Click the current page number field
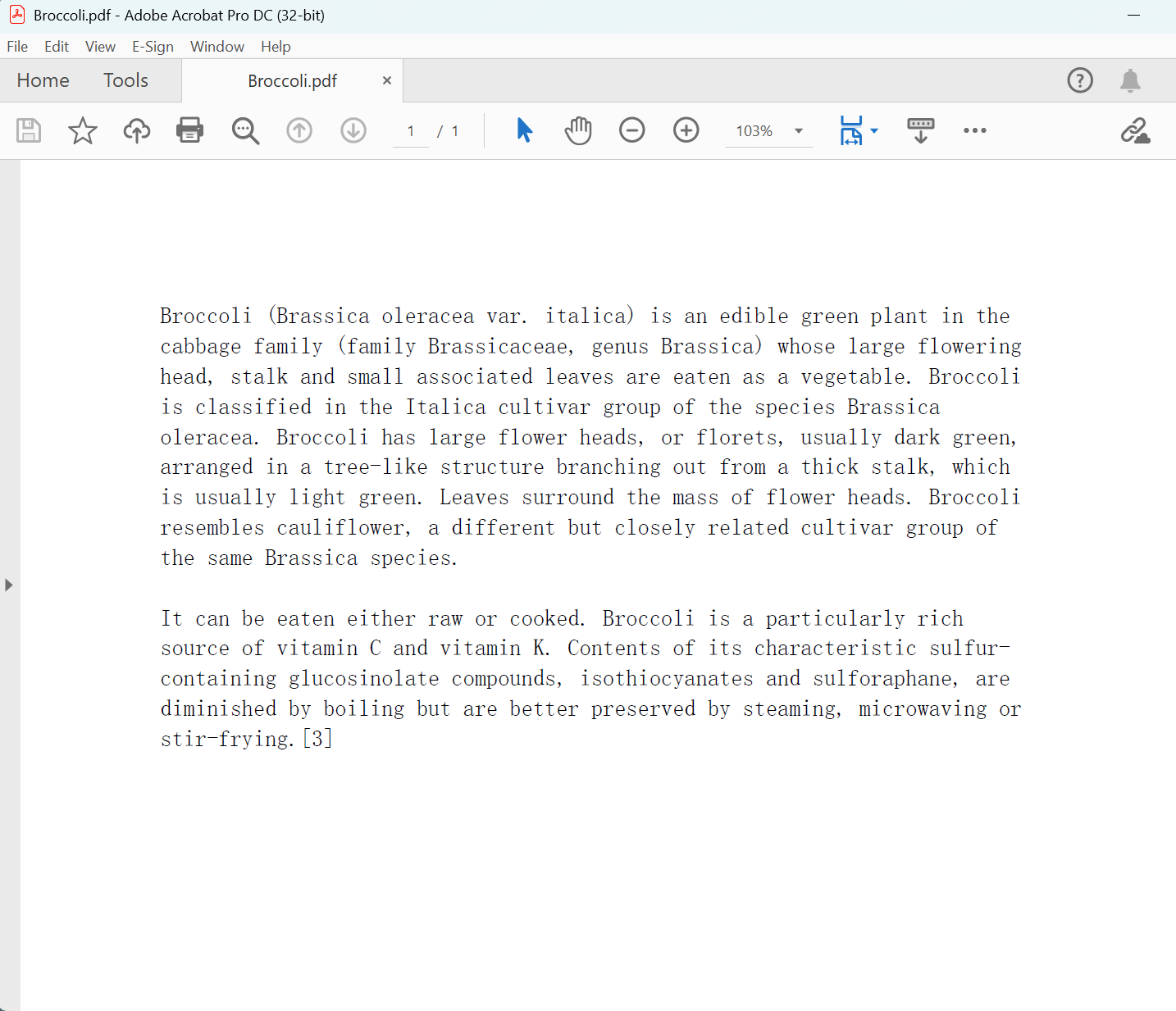This screenshot has height=1011, width=1176. 411,131
